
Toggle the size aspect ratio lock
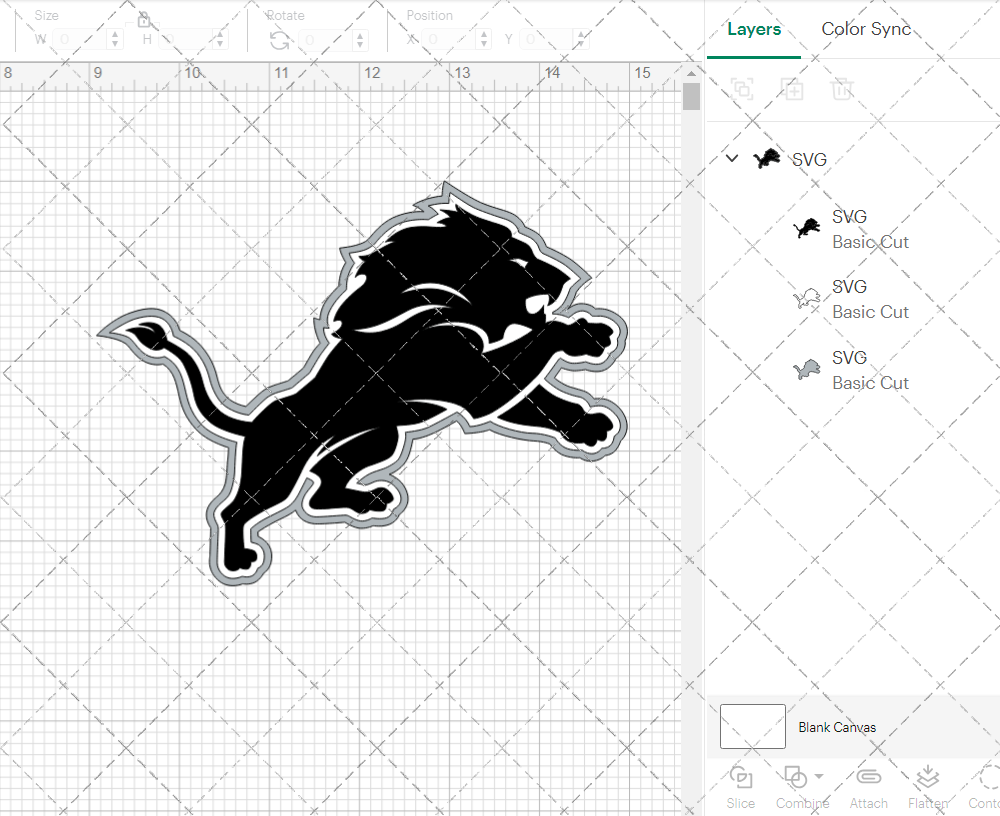[x=144, y=20]
